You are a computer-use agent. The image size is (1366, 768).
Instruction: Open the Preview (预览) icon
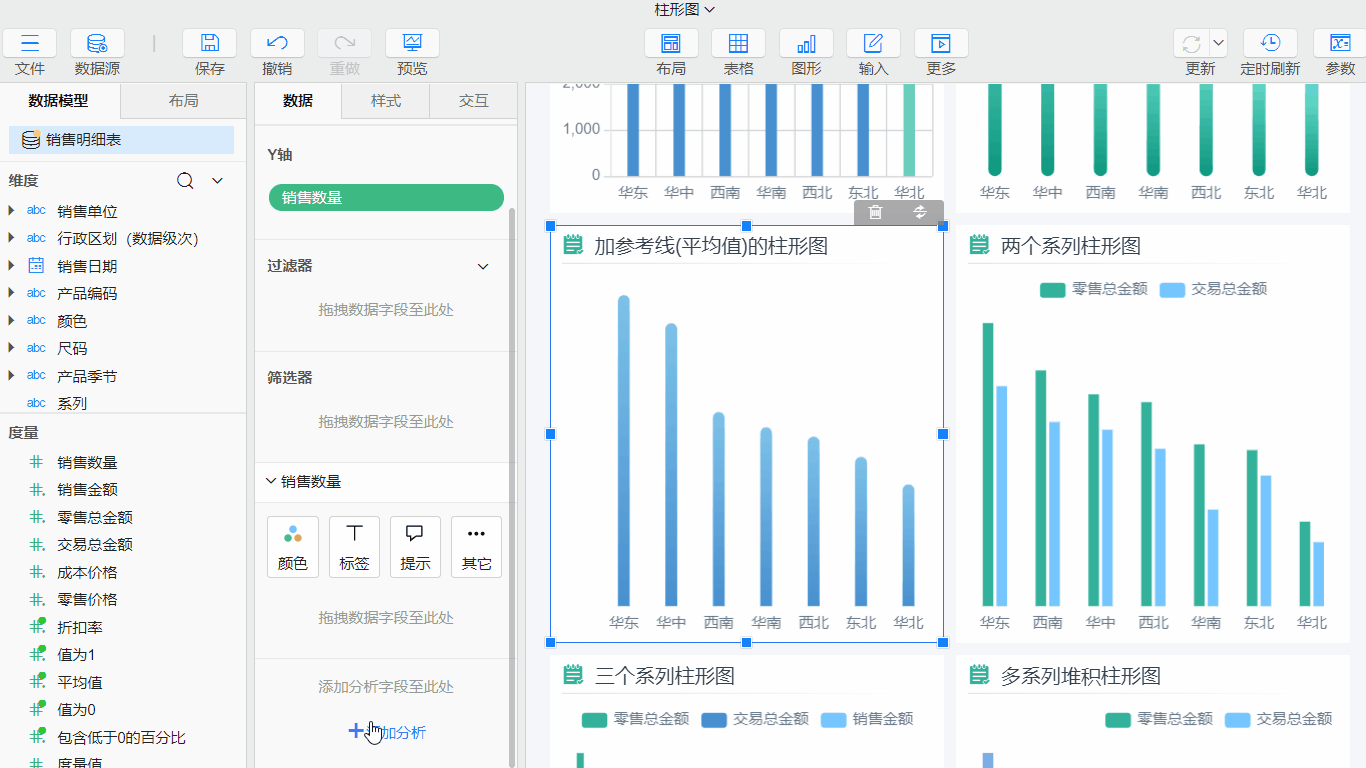pyautogui.click(x=412, y=44)
